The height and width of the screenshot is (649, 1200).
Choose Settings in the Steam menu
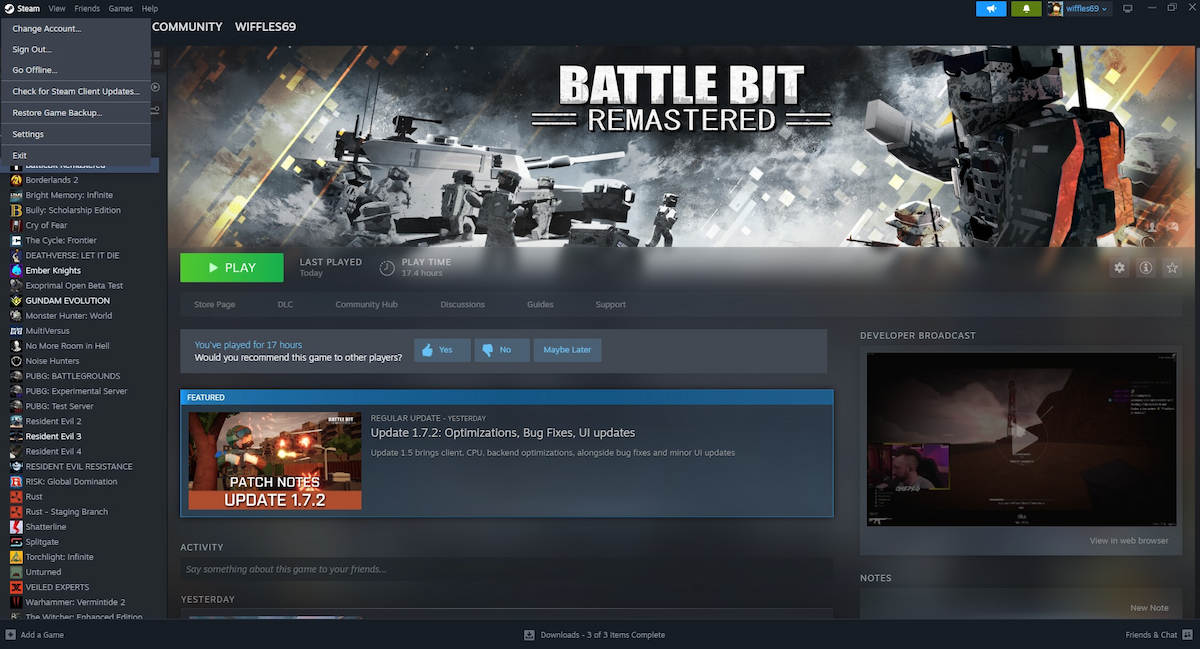pyautogui.click(x=28, y=134)
